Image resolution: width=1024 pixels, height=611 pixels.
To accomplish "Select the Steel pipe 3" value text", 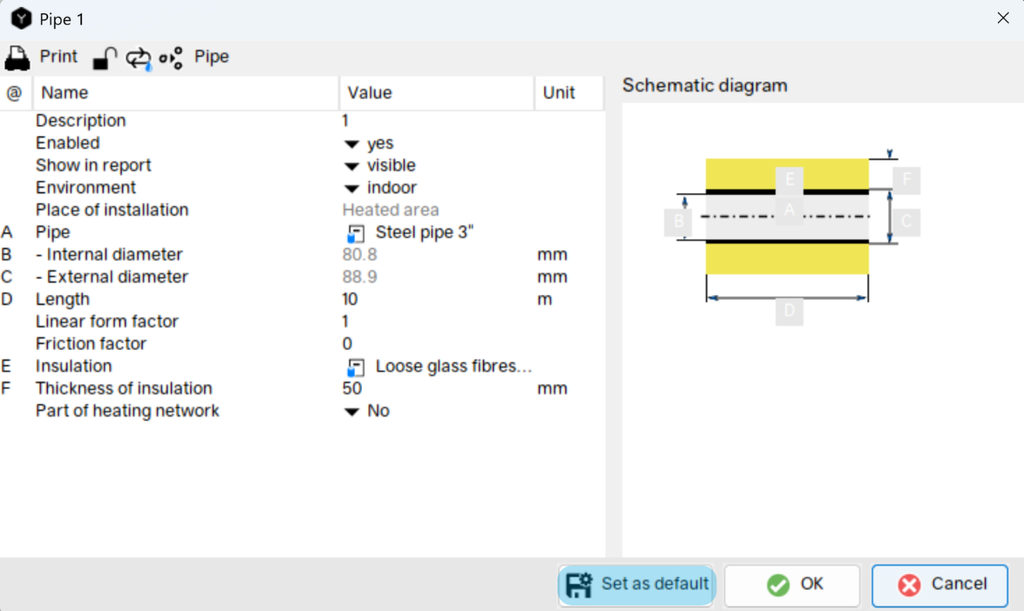I will point(424,232).
